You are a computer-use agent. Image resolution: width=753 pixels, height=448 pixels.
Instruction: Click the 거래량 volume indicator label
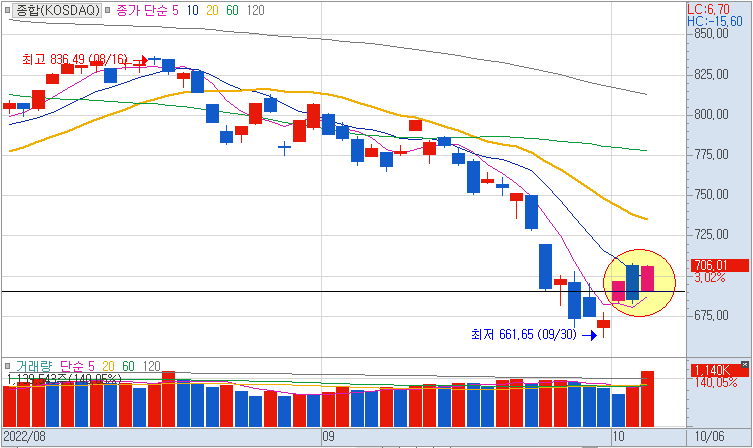coord(34,366)
